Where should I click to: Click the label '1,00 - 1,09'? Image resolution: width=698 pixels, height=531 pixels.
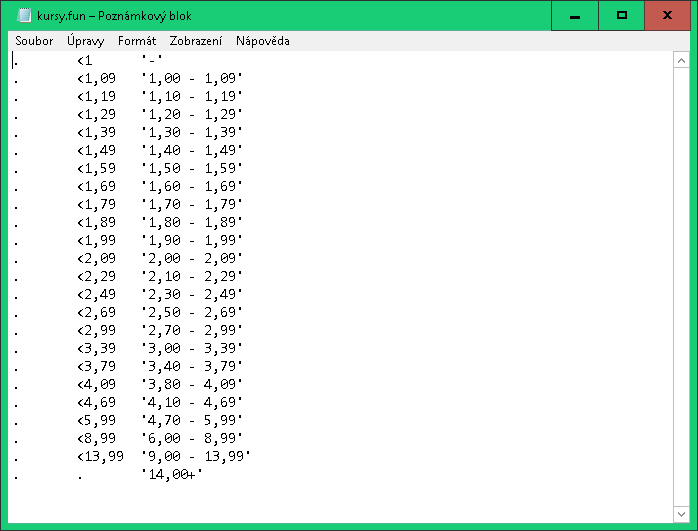click(192, 78)
